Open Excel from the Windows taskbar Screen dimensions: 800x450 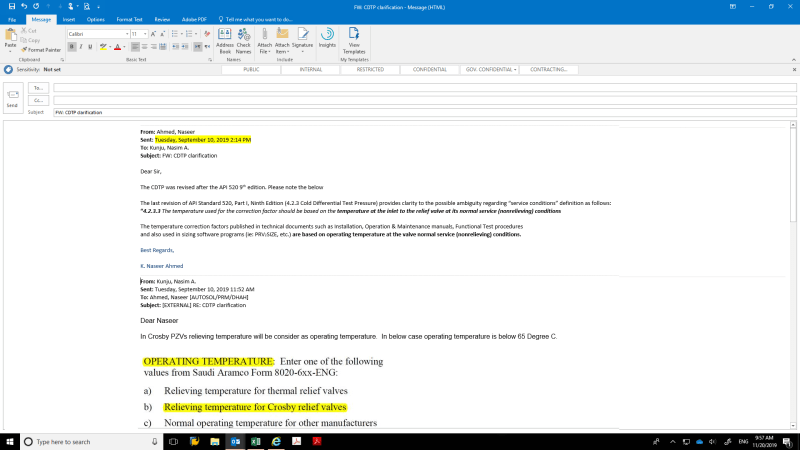[x=256, y=441]
